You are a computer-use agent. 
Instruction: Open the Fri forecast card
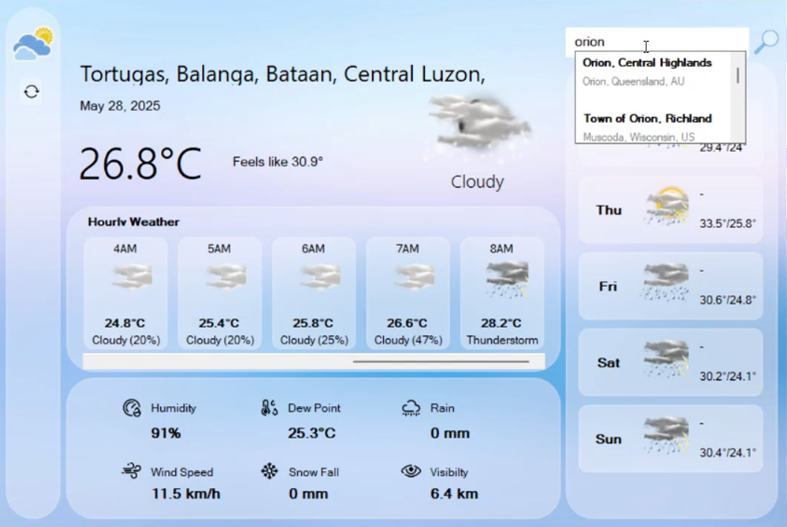tap(671, 286)
